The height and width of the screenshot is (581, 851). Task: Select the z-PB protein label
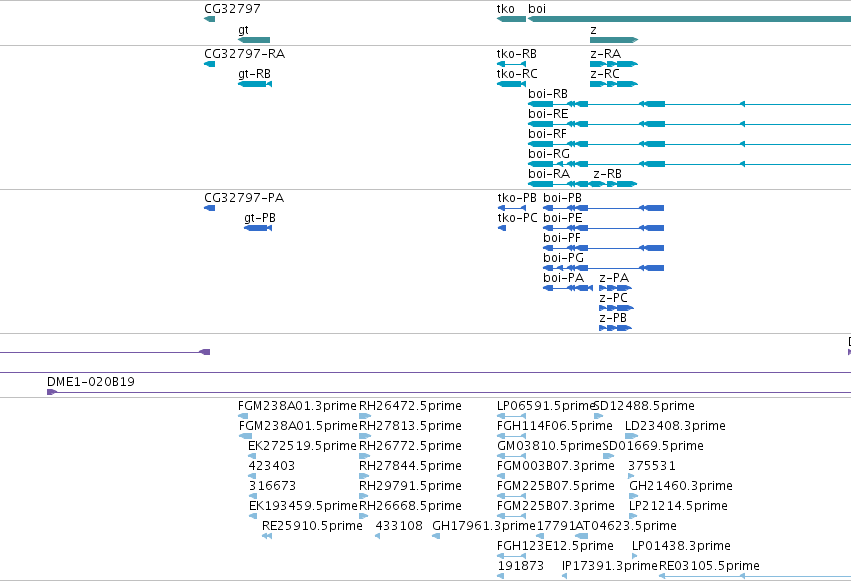pos(613,318)
